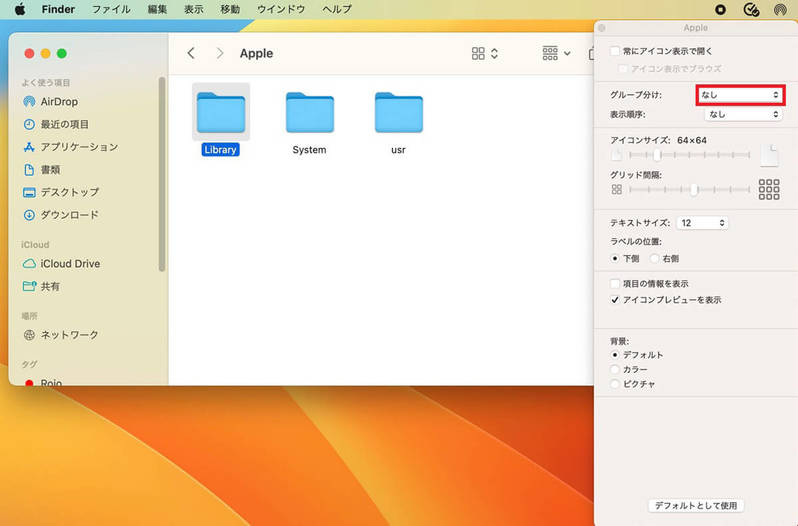
Task: Click the checkmark status icon in menu bar
Action: (x=751, y=9)
